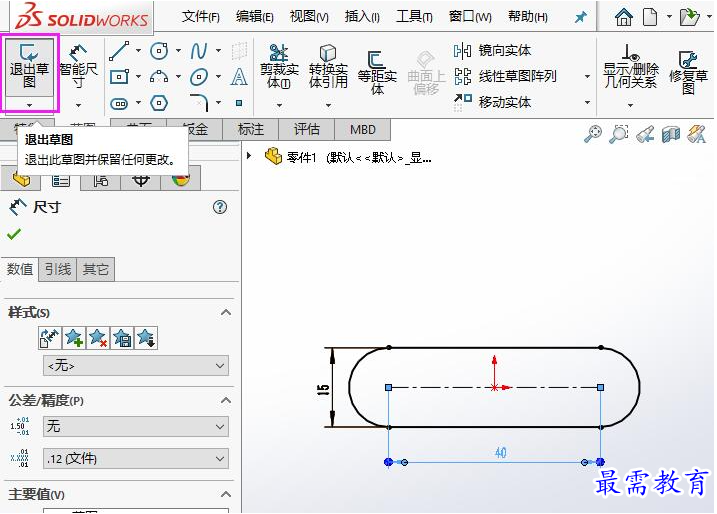Open the dropdown under 退出草图

(x=29, y=105)
